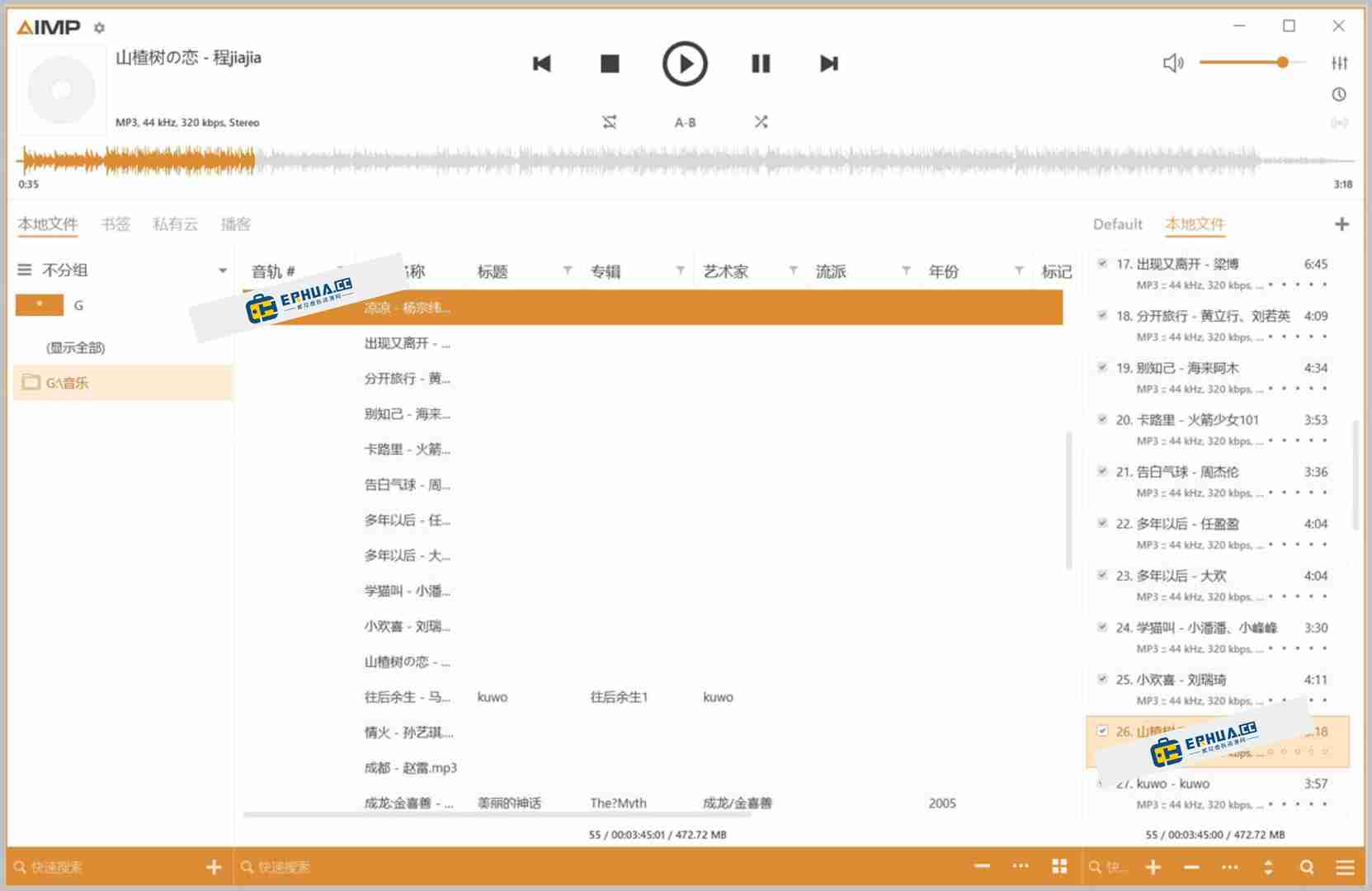Activate A-B repeat loop
Screen dimensions: 1372x891
686,121
